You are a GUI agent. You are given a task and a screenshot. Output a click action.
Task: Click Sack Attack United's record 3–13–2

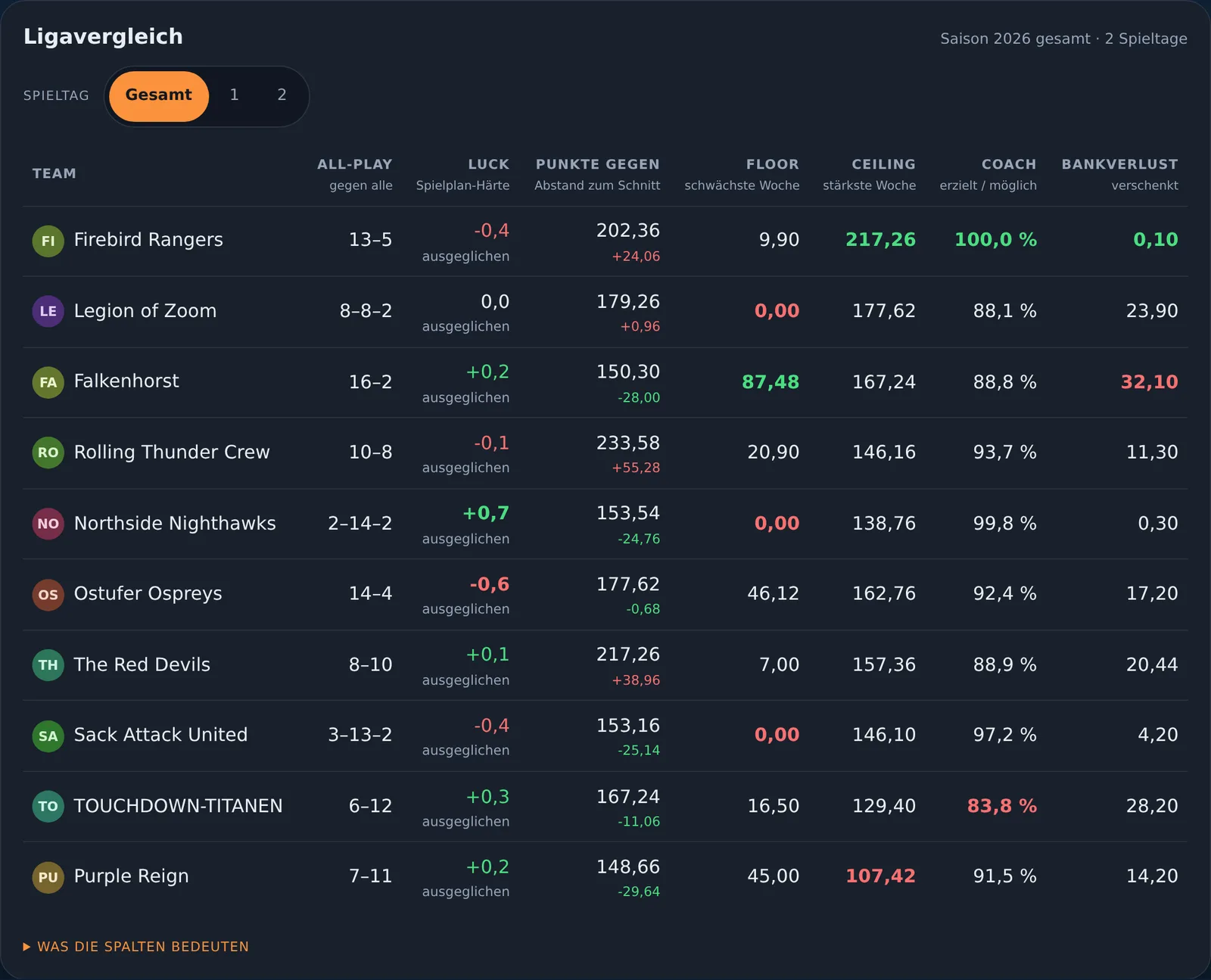tap(360, 736)
